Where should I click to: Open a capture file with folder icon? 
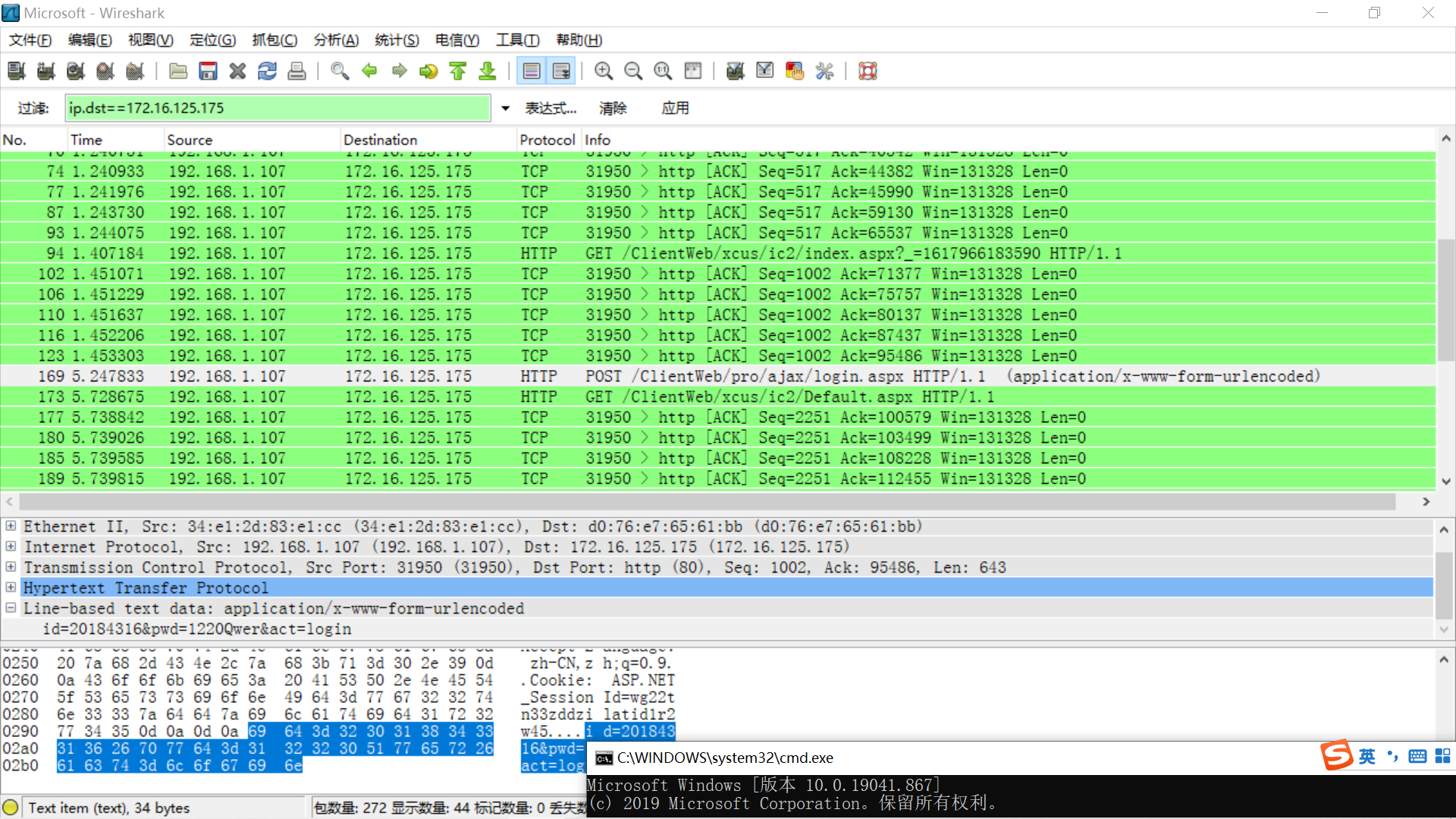[178, 71]
